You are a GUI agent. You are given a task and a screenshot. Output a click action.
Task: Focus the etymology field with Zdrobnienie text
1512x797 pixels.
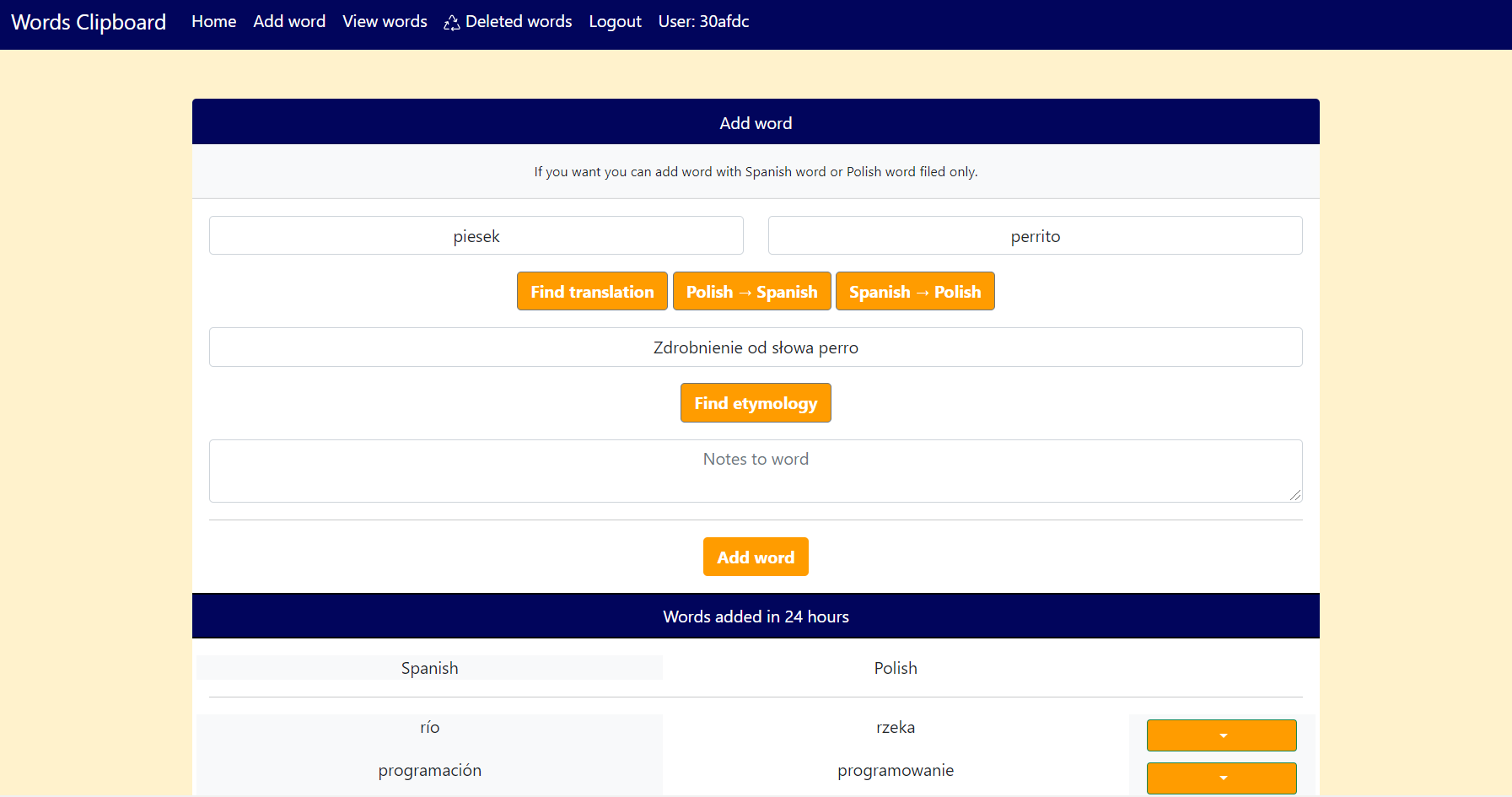756,347
